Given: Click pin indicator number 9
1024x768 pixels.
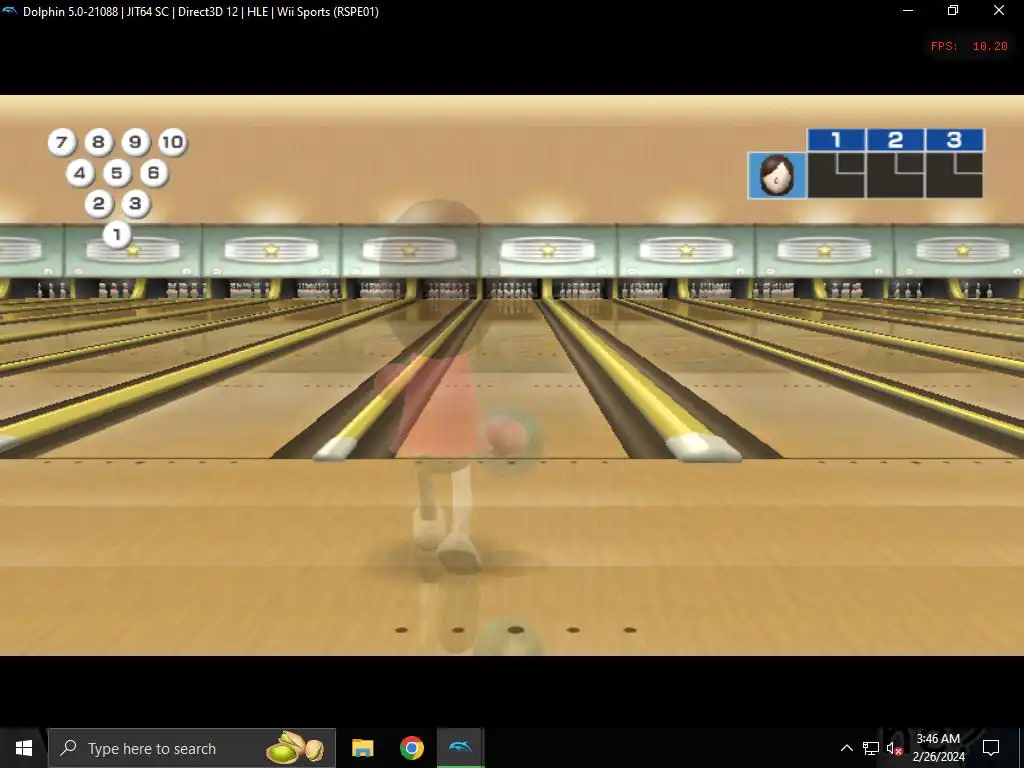Looking at the screenshot, I should [135, 142].
